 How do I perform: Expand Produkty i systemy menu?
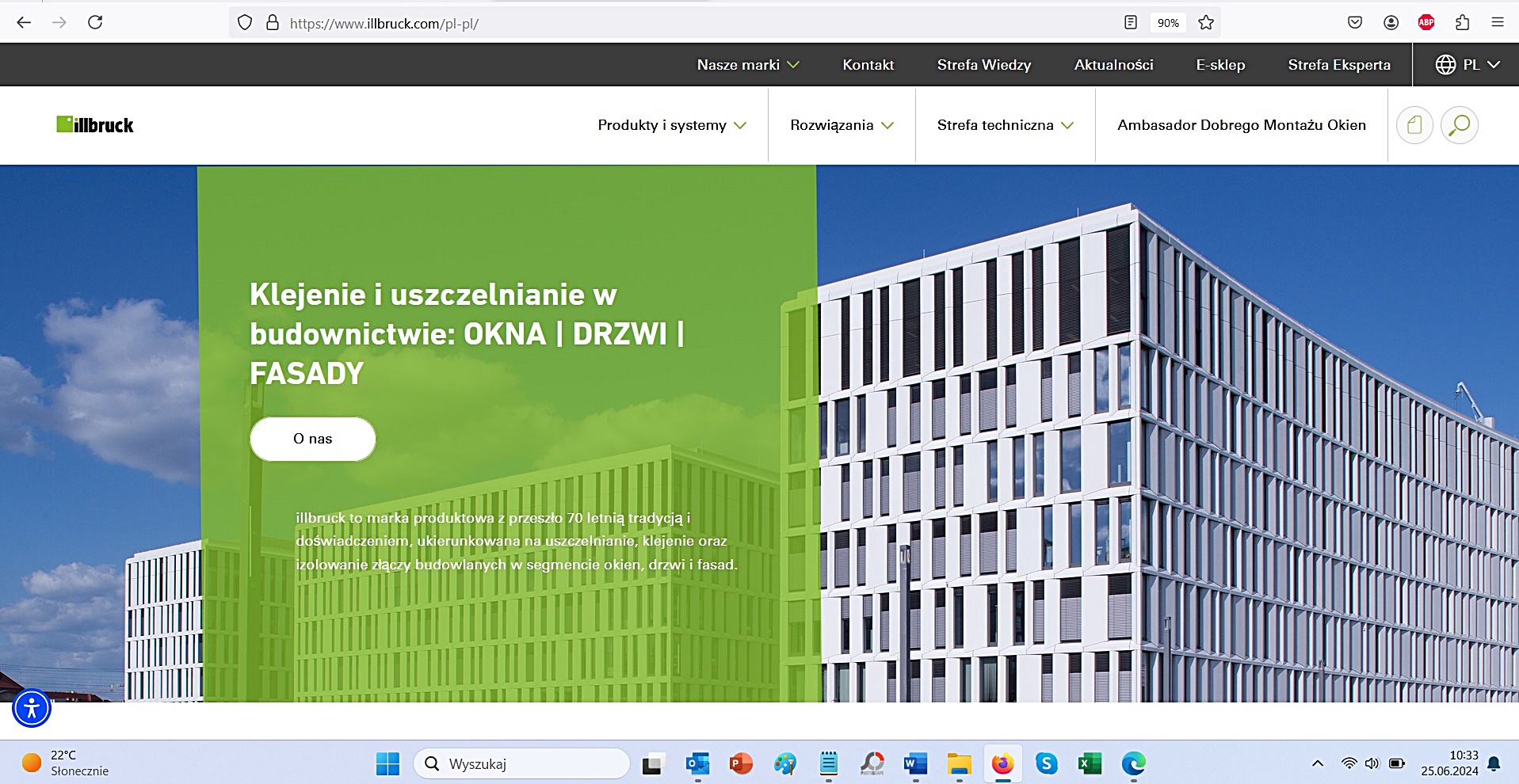(x=672, y=125)
